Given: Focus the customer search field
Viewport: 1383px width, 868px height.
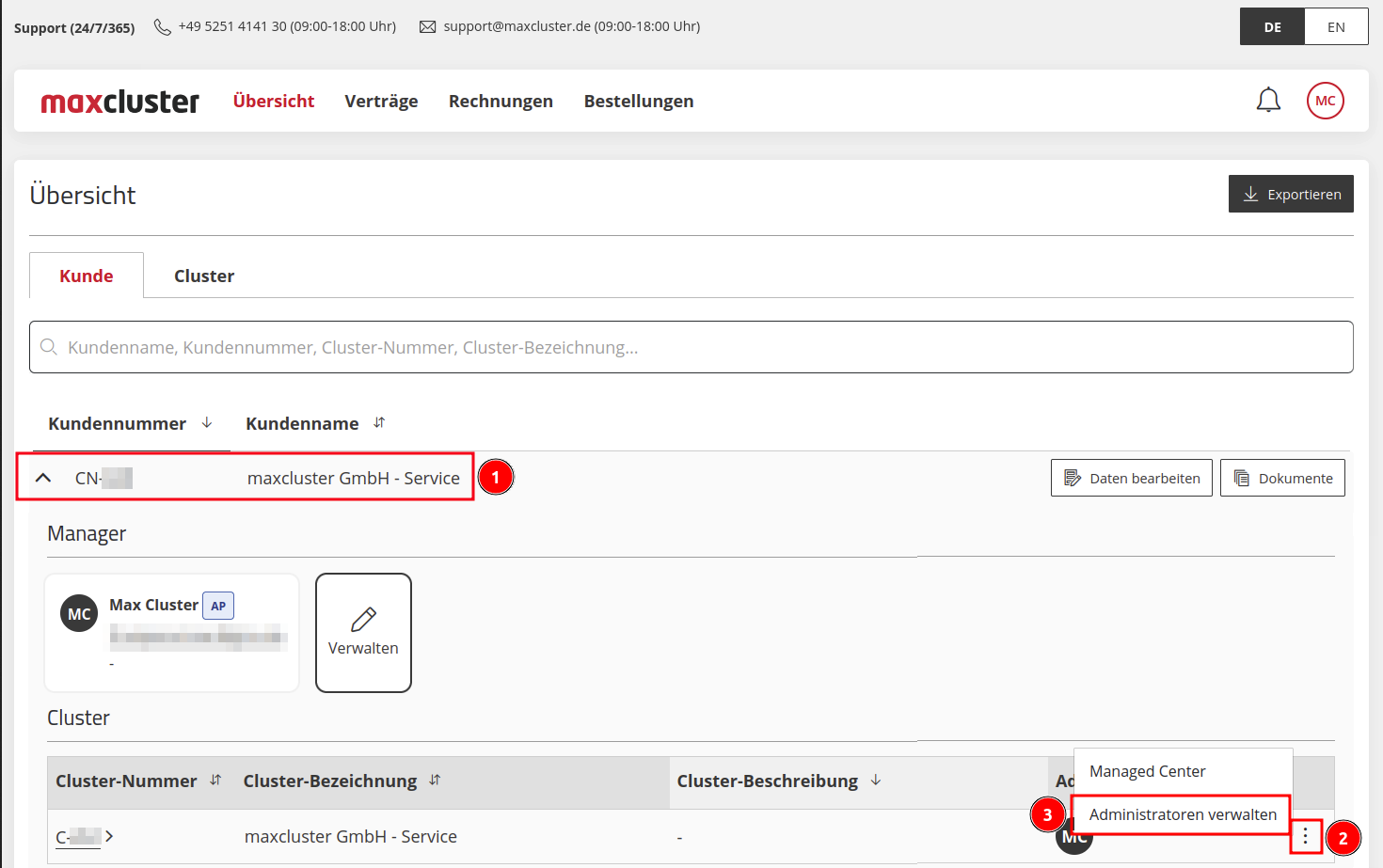Looking at the screenshot, I should tap(691, 347).
